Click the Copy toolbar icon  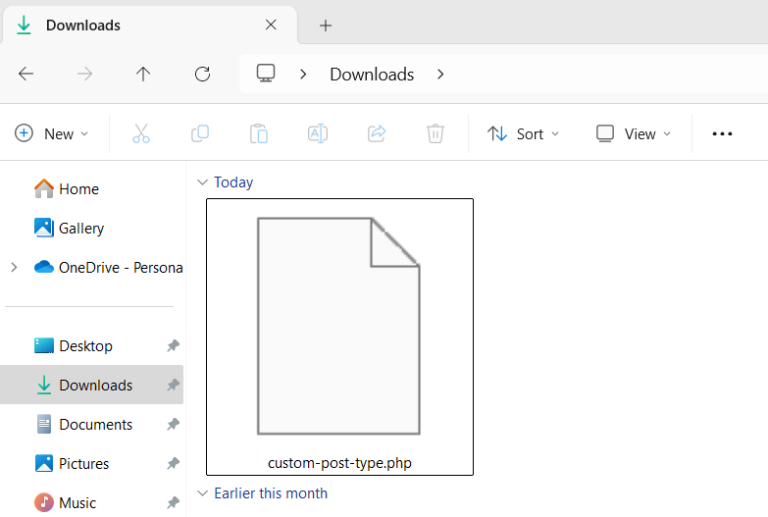200,133
